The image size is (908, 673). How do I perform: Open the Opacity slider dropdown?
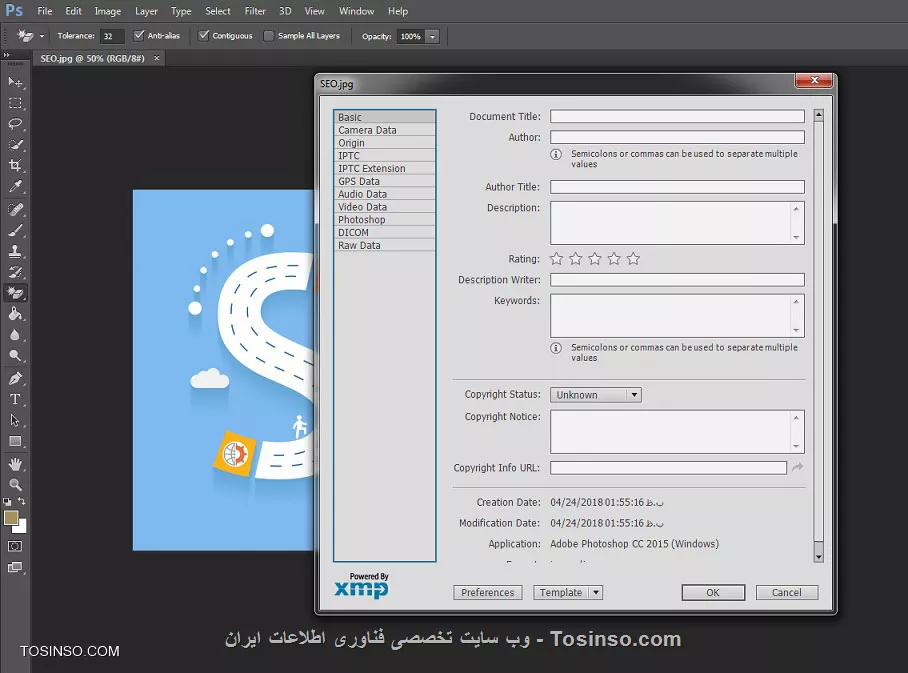[x=432, y=36]
